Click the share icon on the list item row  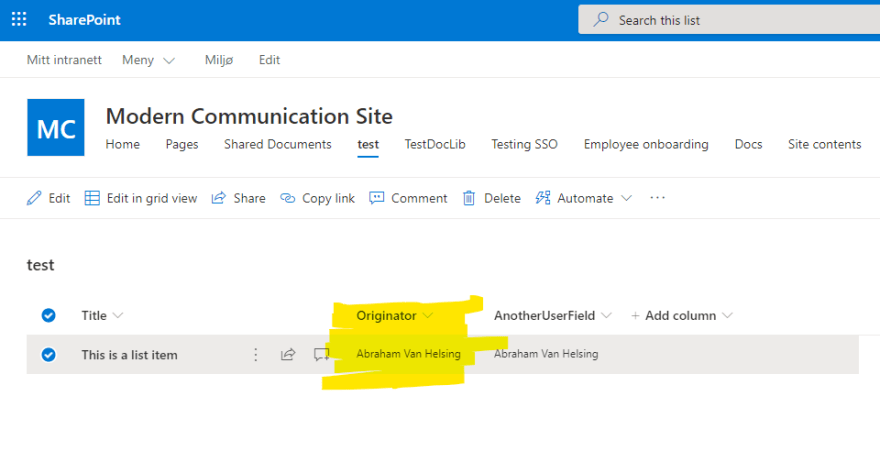point(288,354)
